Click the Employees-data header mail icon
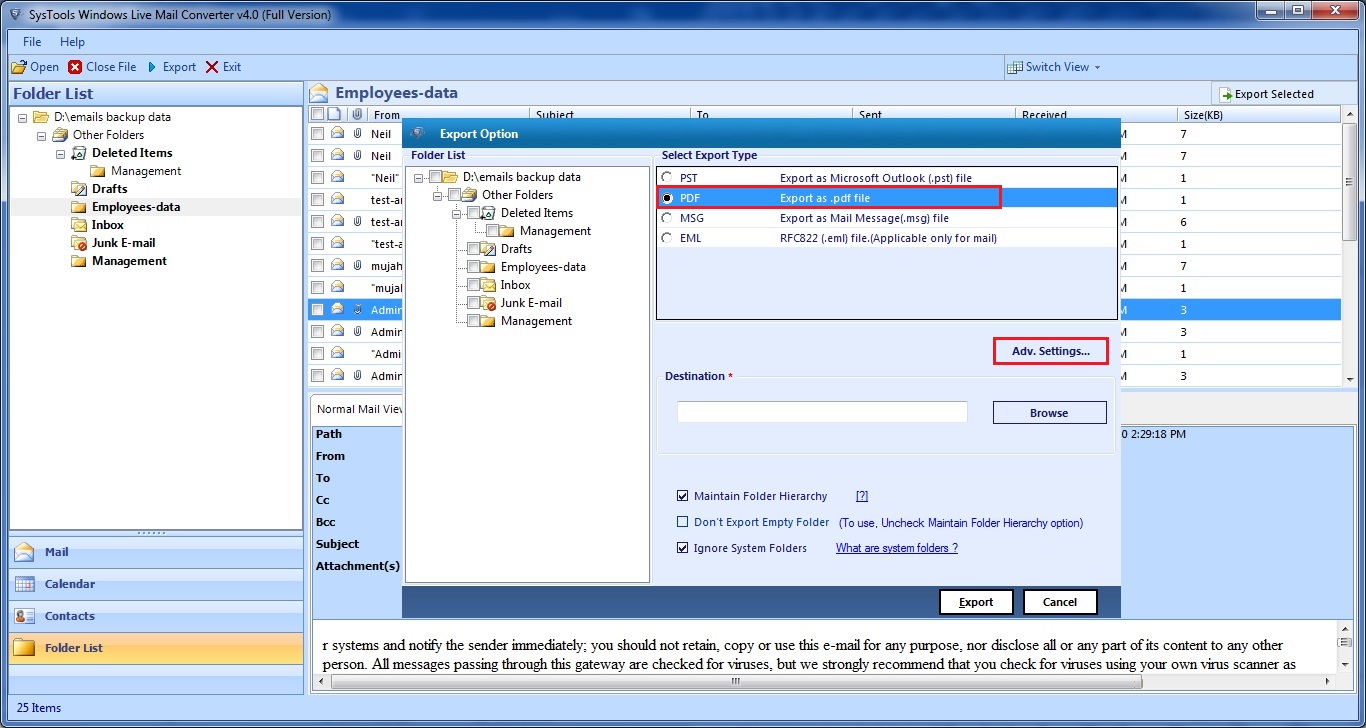 [319, 93]
